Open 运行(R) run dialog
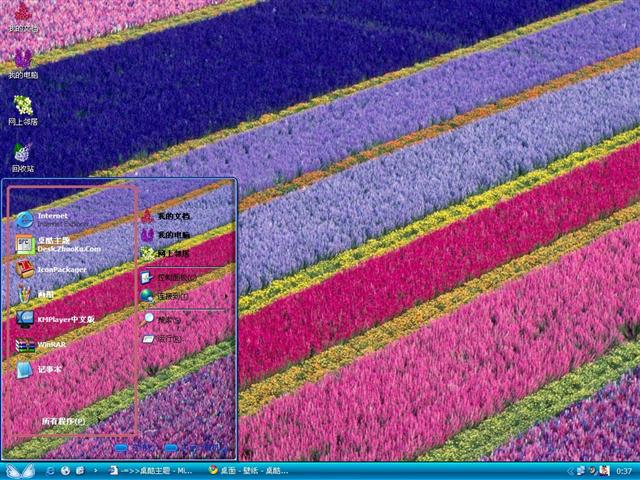The width and height of the screenshot is (640, 480). tap(161, 339)
